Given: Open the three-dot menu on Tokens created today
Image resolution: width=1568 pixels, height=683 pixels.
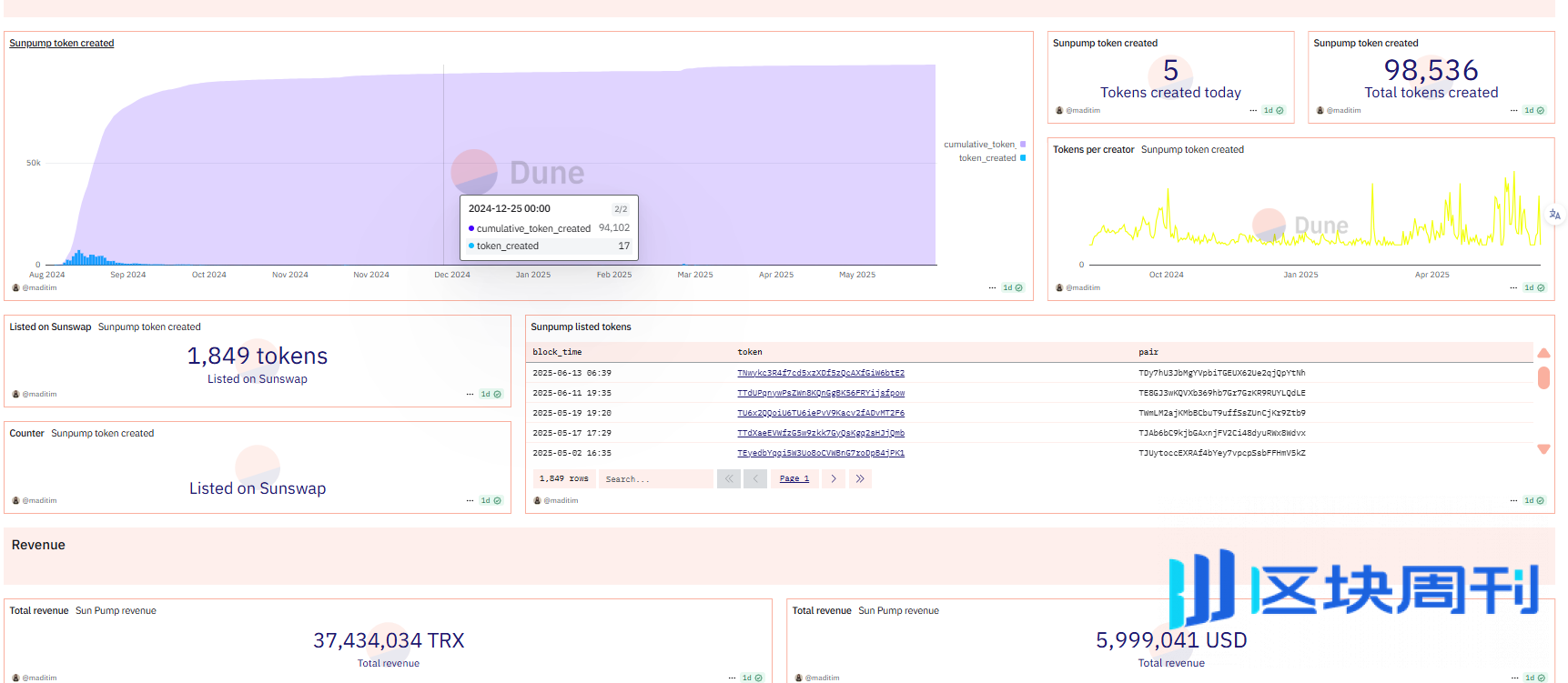Looking at the screenshot, I should [1253, 111].
